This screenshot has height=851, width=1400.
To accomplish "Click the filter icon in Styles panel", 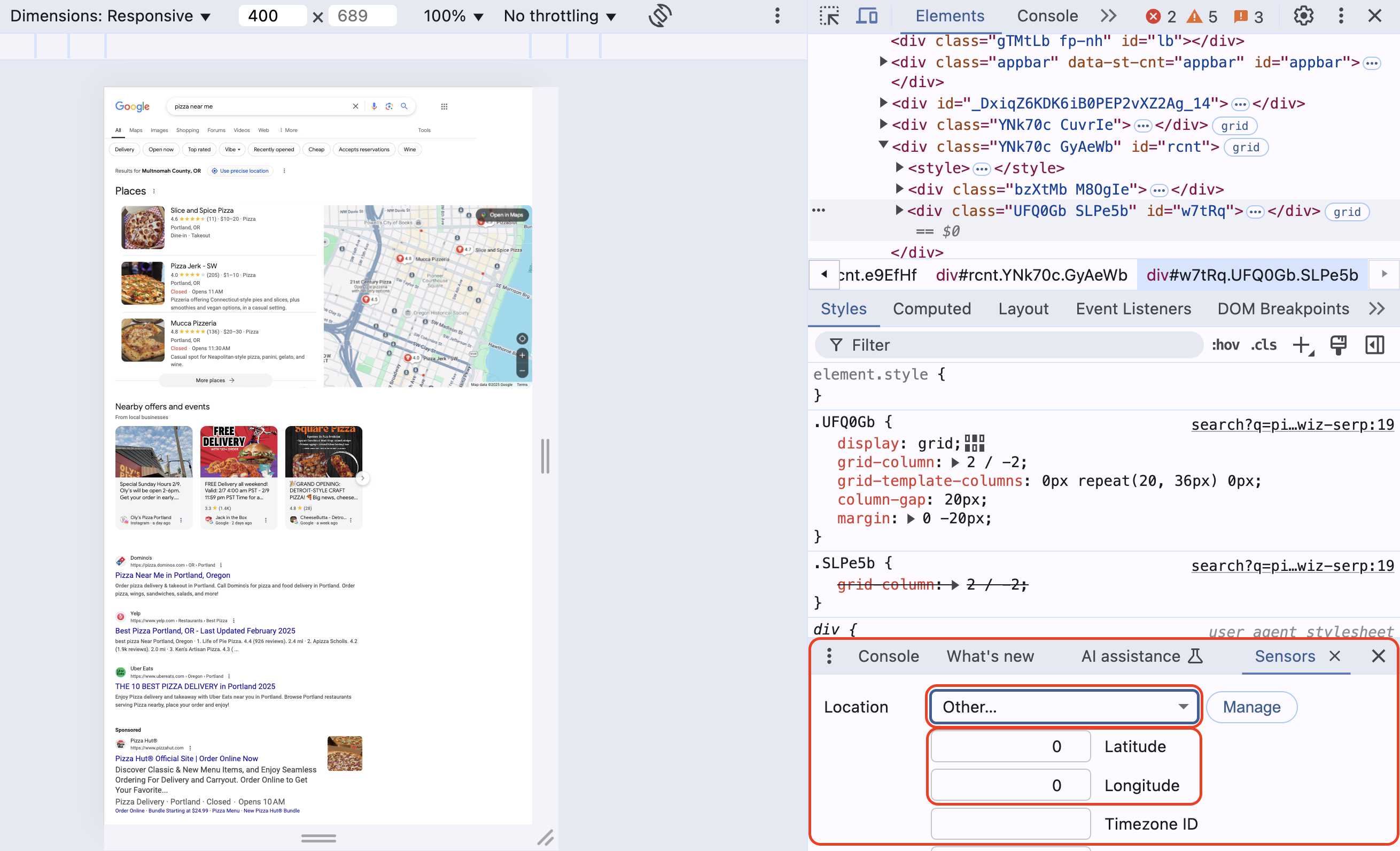I will (835, 344).
